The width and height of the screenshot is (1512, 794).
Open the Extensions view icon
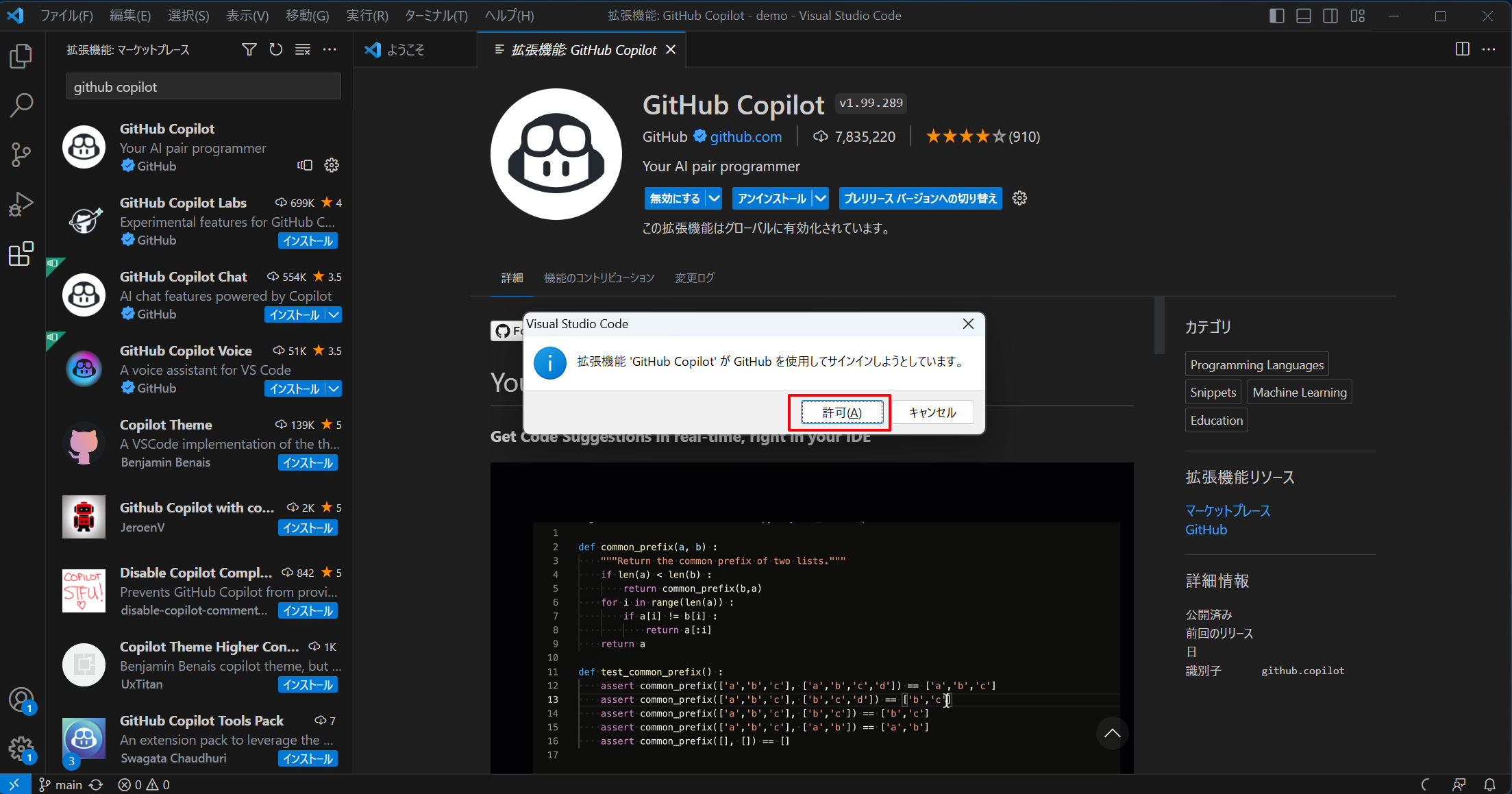click(21, 253)
